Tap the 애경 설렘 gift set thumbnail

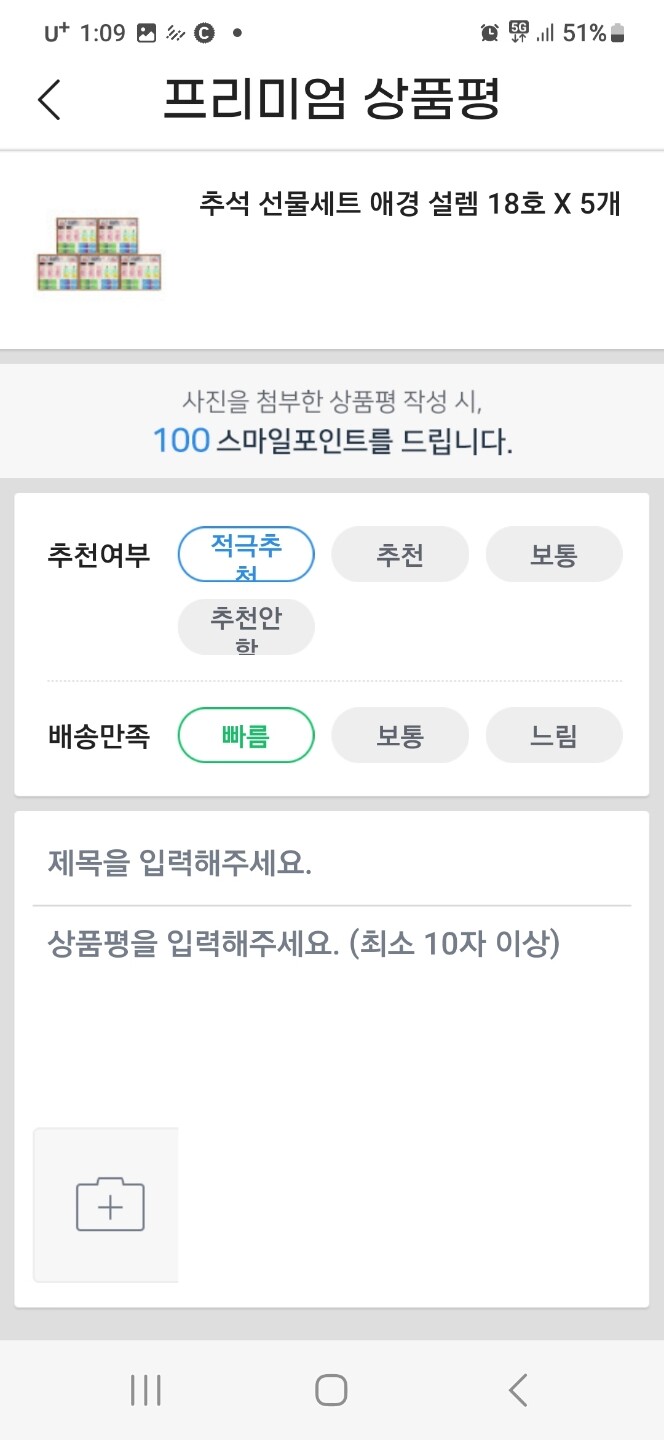coord(98,250)
